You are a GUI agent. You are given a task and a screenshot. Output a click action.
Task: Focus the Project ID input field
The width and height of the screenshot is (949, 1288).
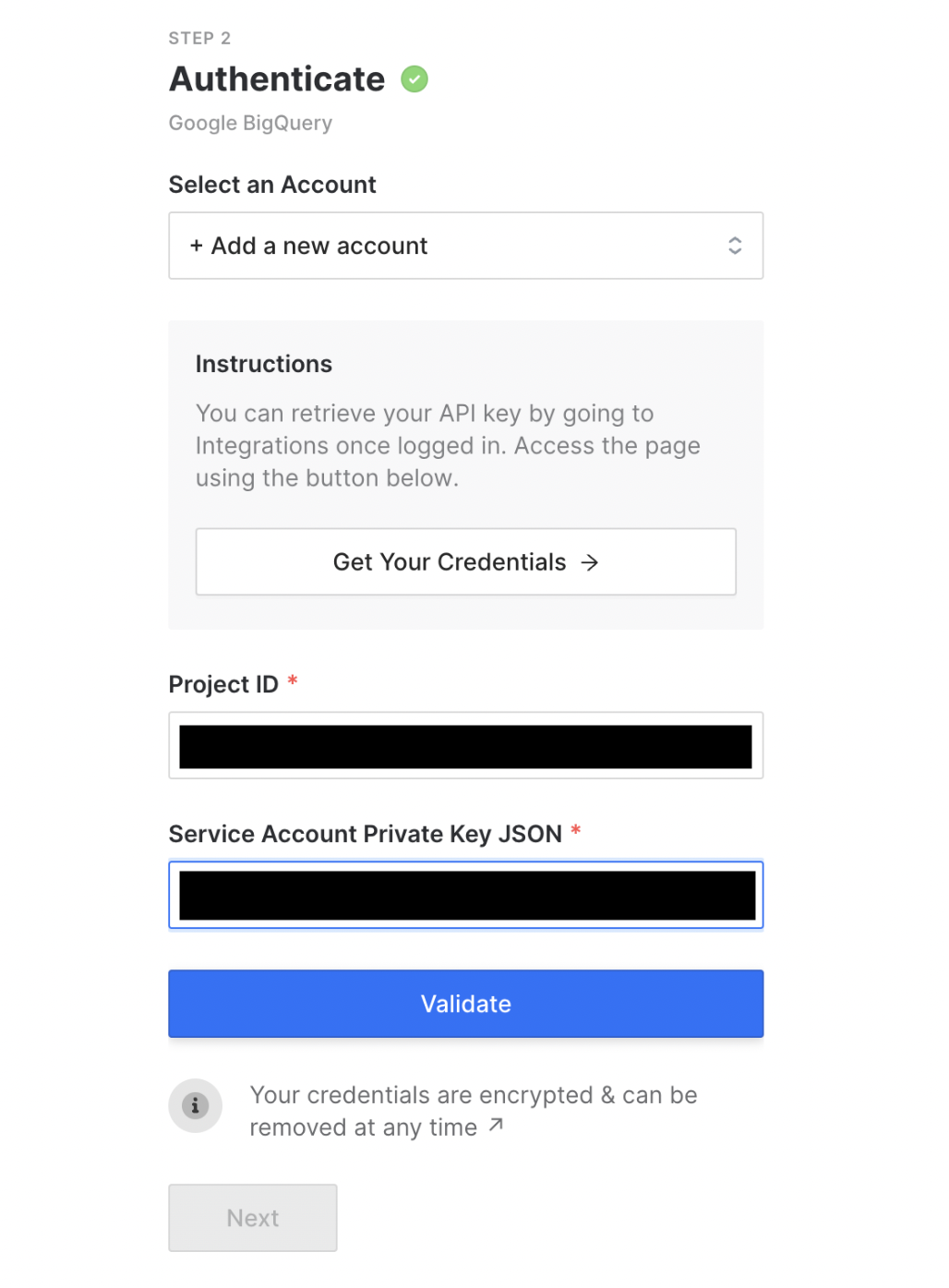466,745
